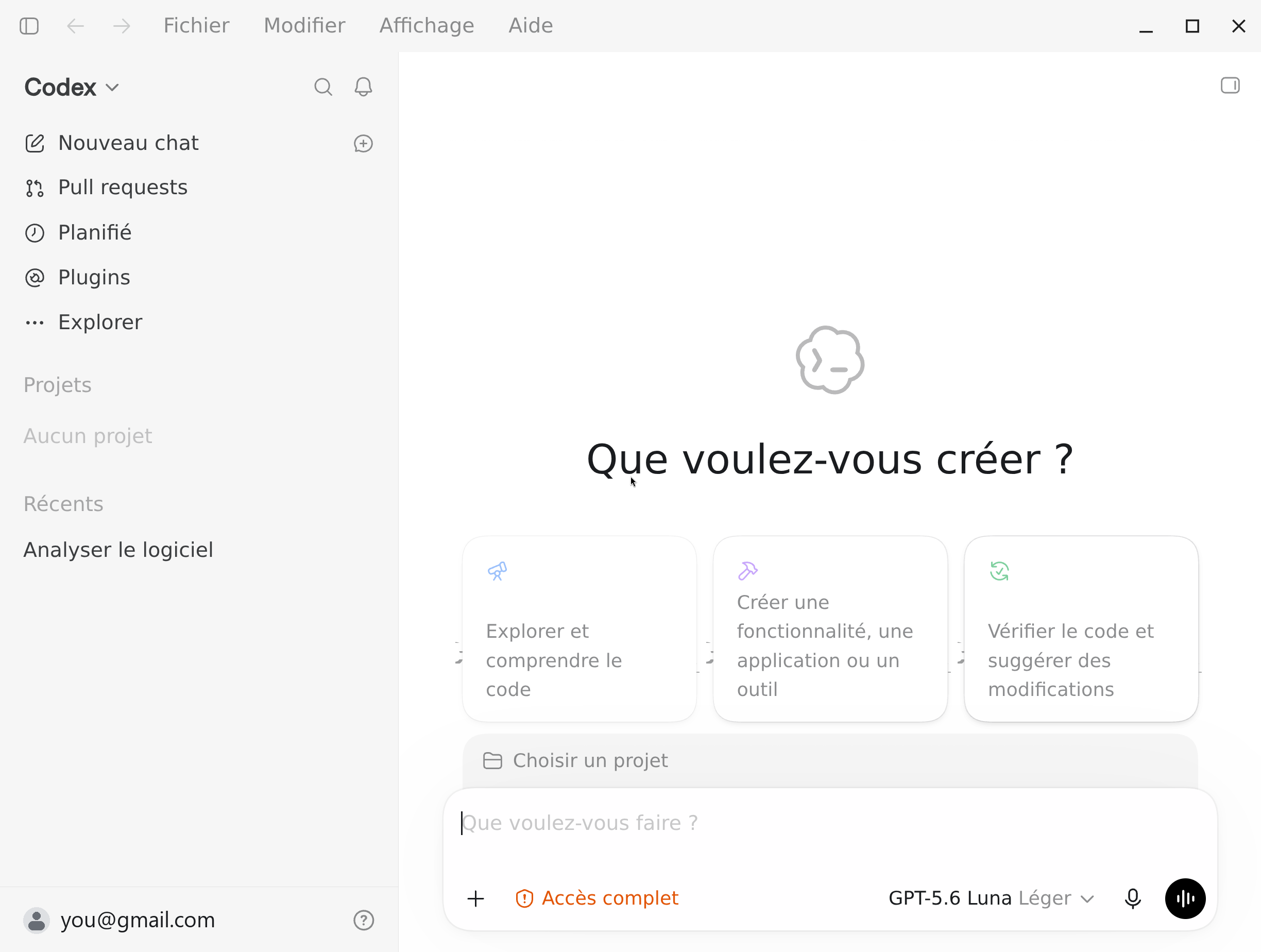The image size is (1261, 952).
Task: Open the Fichier menu
Action: coord(196,26)
